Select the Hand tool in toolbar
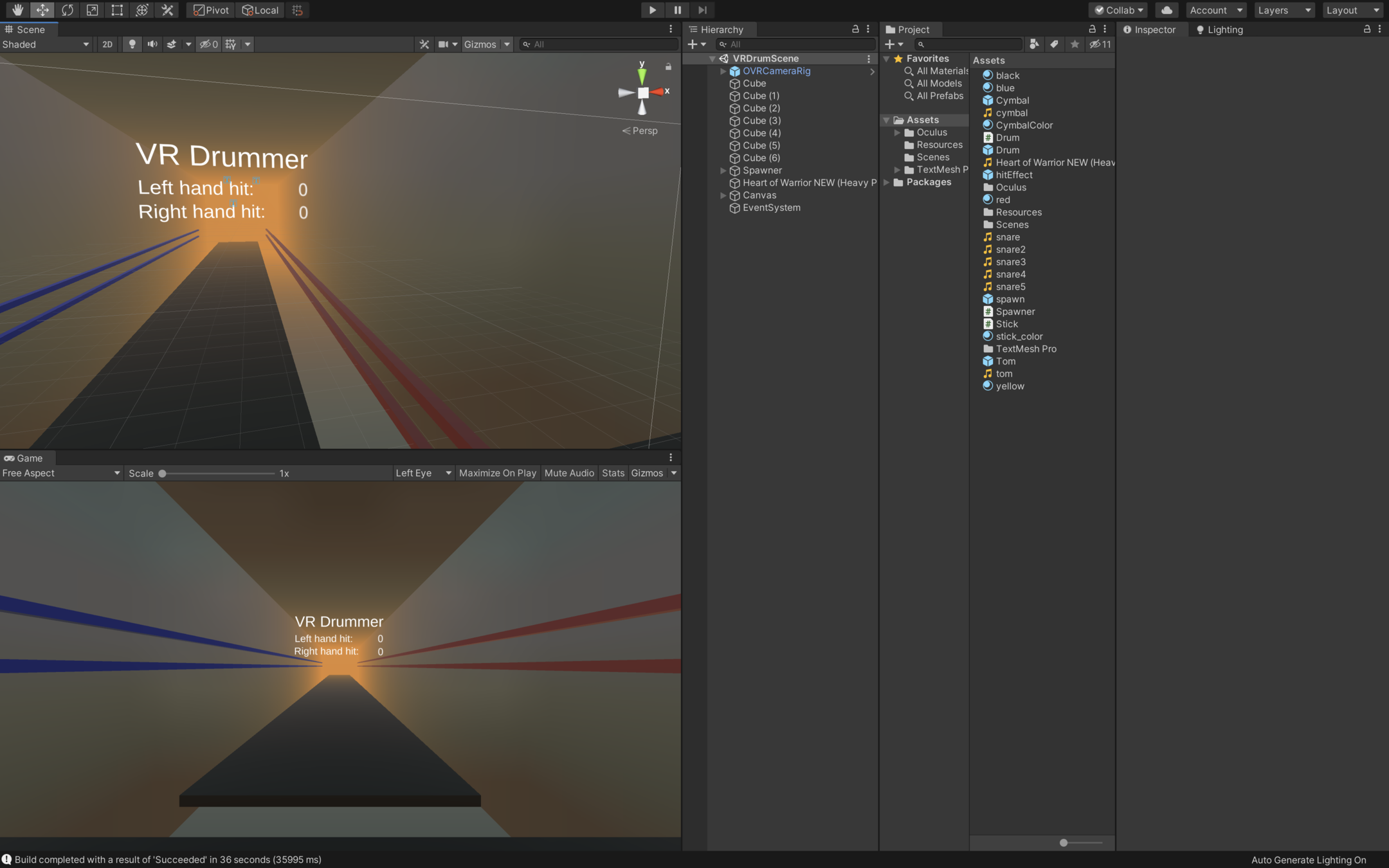Viewport: 1389px width, 868px height. (x=17, y=10)
